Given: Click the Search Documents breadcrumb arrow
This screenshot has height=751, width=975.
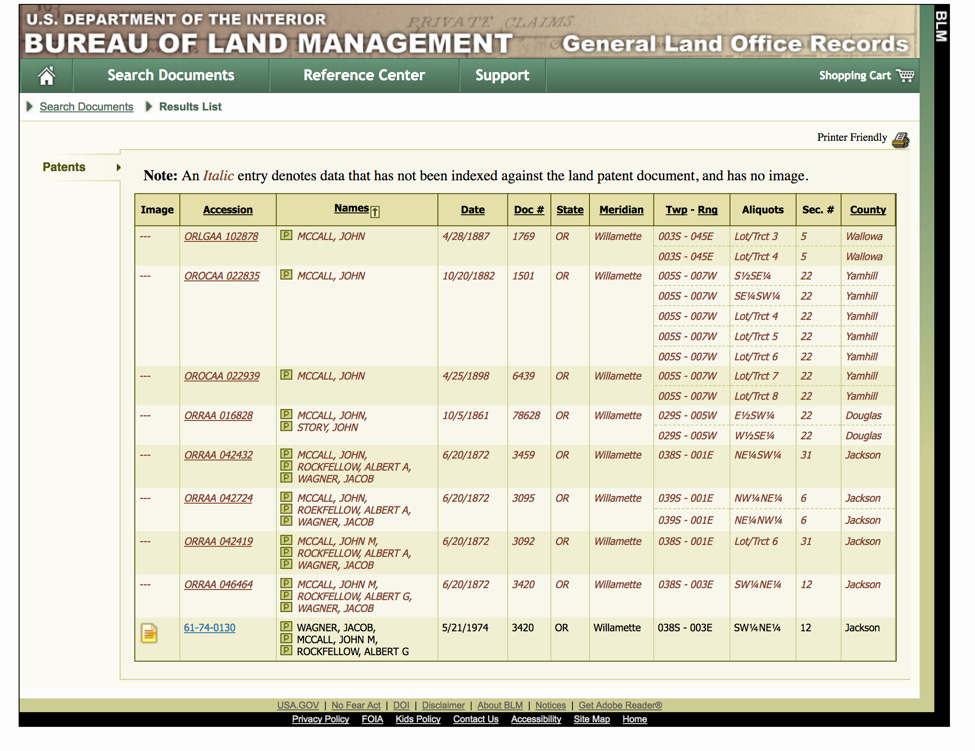Looking at the screenshot, I should click(29, 106).
